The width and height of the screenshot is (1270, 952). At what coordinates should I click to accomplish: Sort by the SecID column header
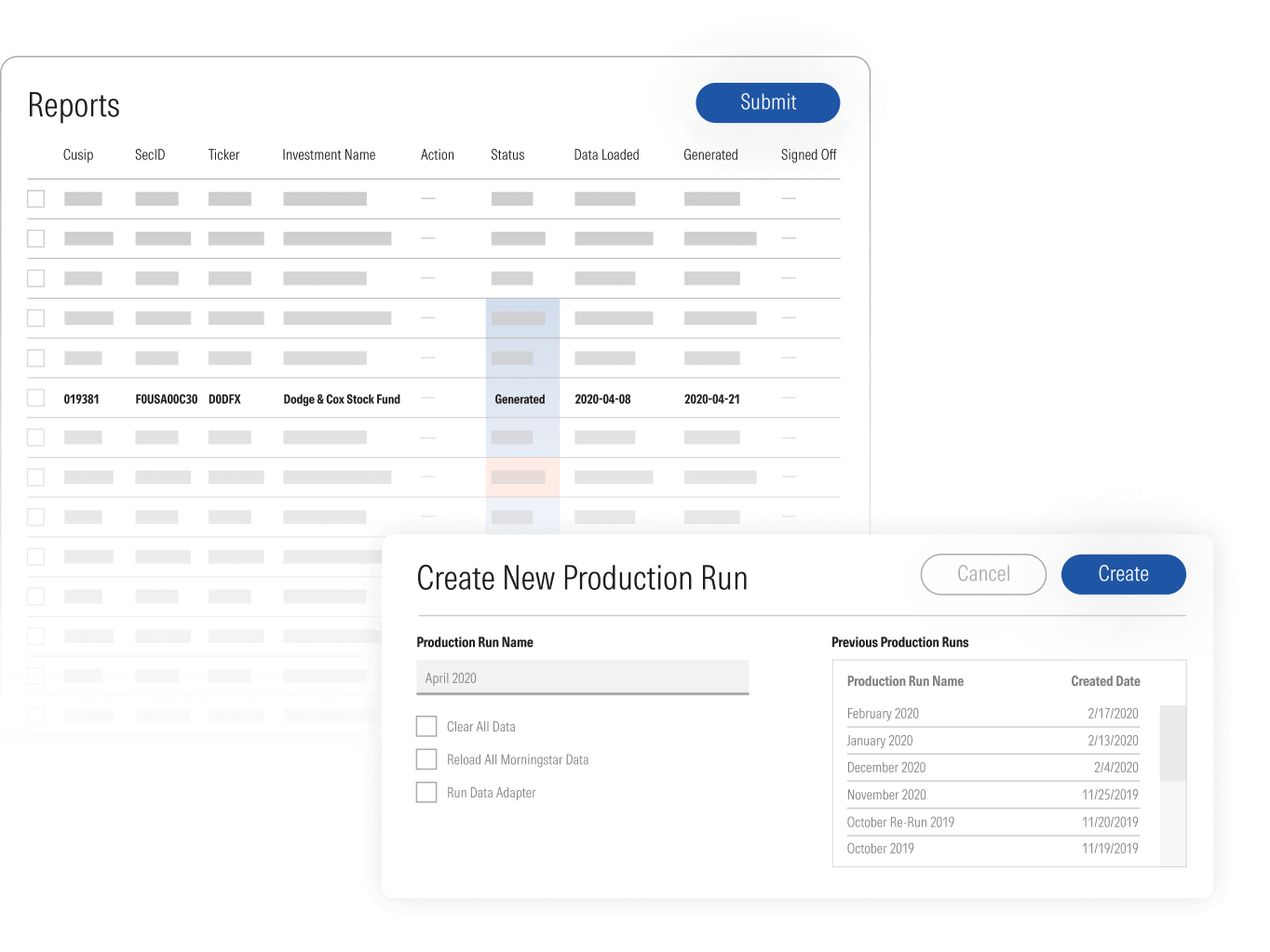[150, 154]
